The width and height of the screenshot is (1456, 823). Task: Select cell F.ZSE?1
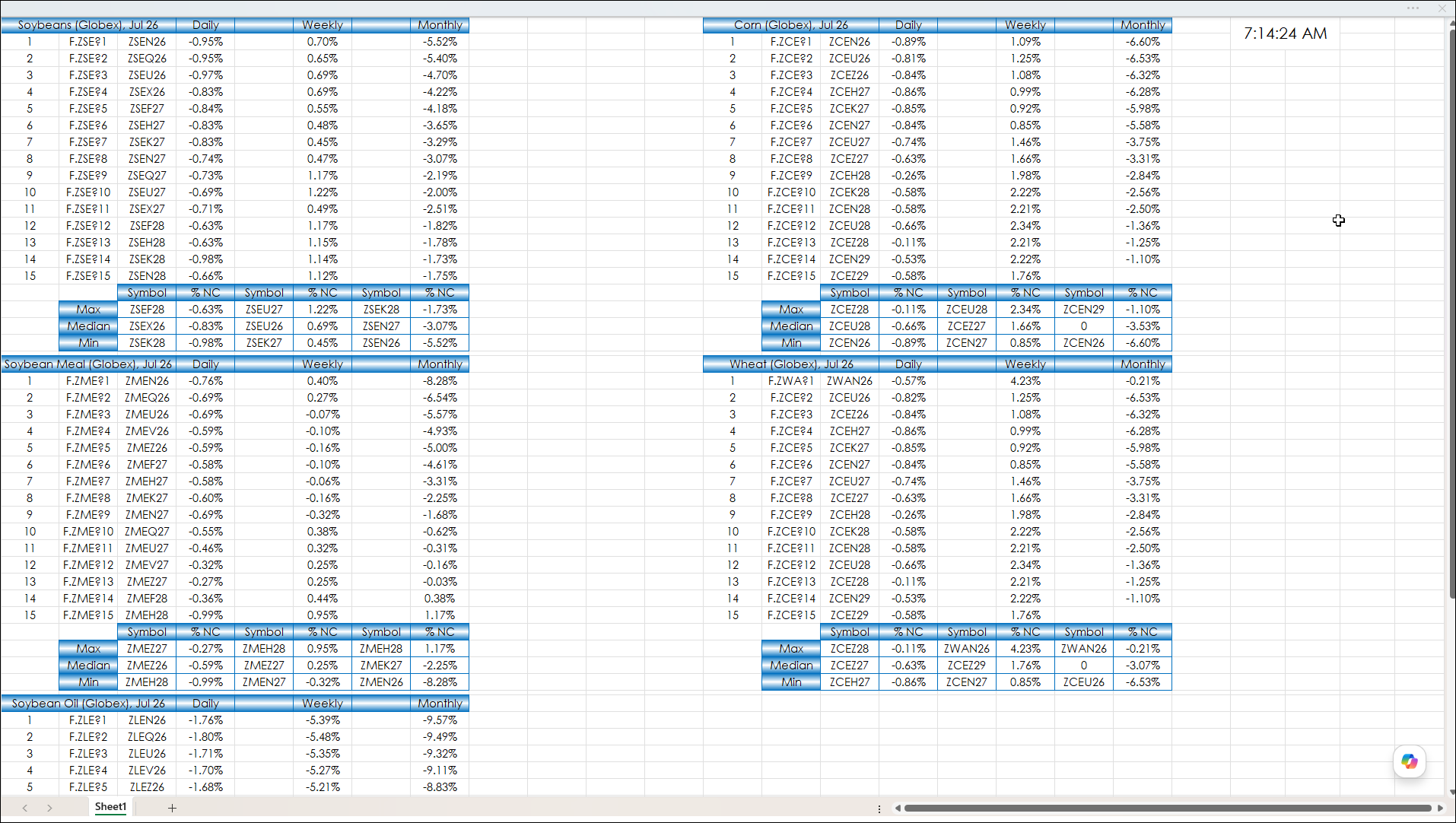coord(88,42)
